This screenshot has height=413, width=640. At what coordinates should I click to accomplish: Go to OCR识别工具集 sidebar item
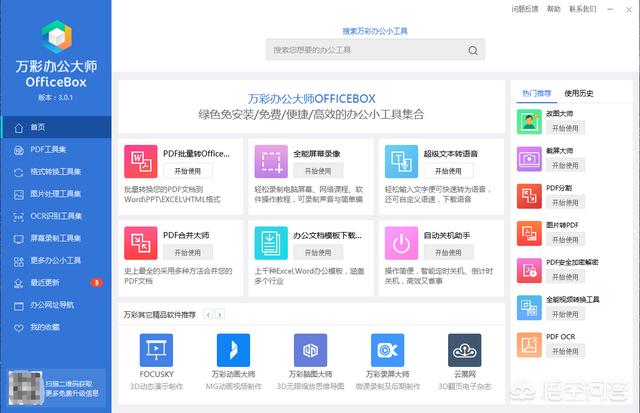click(56, 216)
